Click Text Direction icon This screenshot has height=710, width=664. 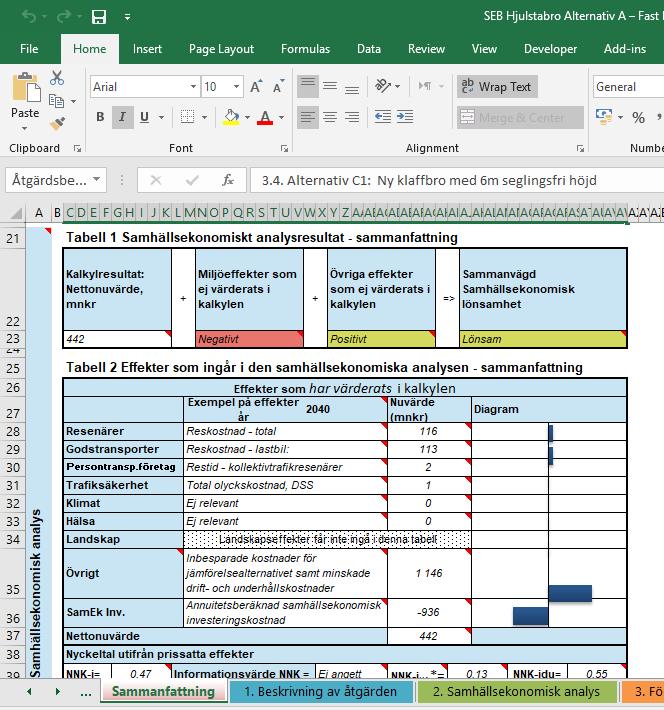click(x=425, y=86)
